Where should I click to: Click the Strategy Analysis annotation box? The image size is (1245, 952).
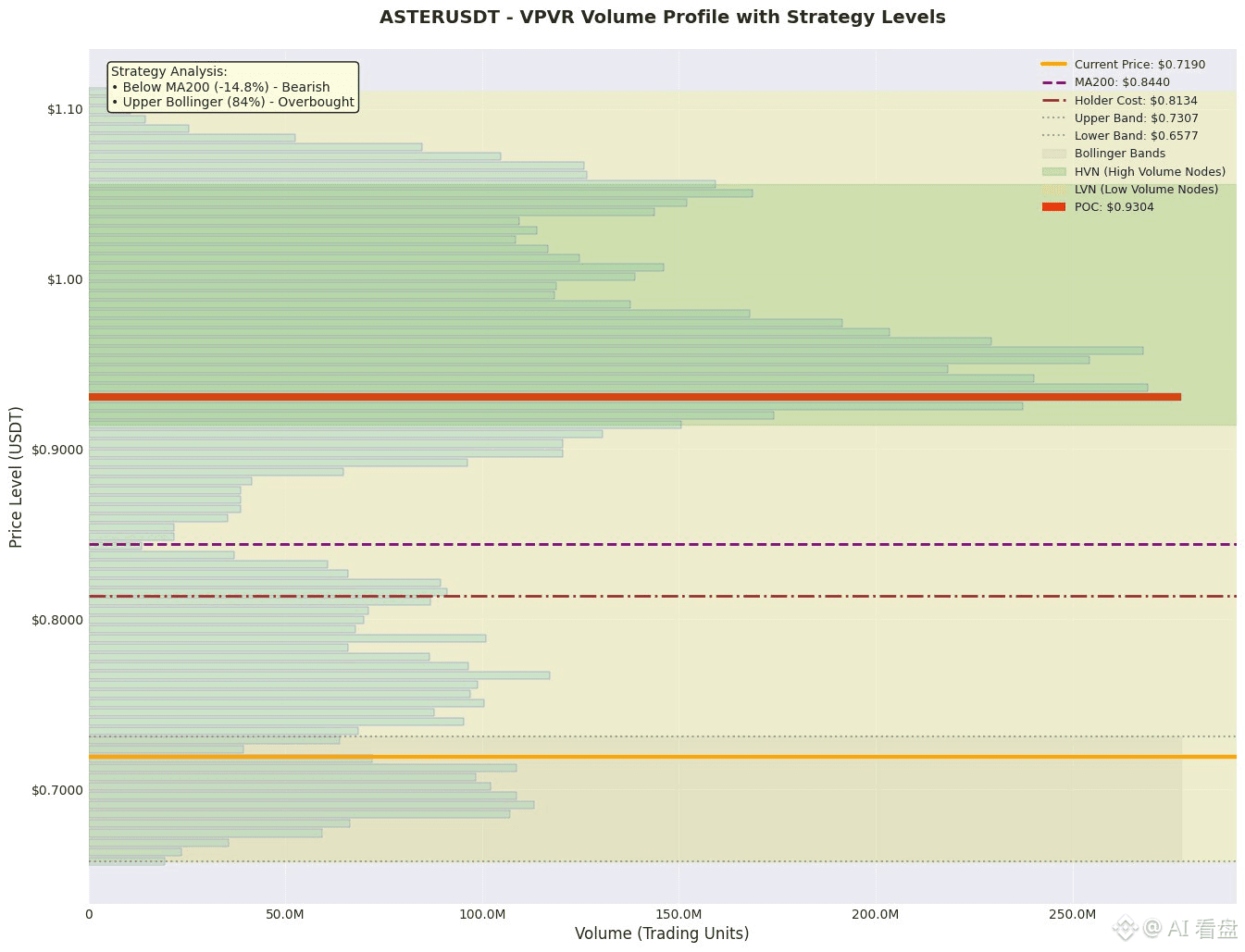(232, 87)
